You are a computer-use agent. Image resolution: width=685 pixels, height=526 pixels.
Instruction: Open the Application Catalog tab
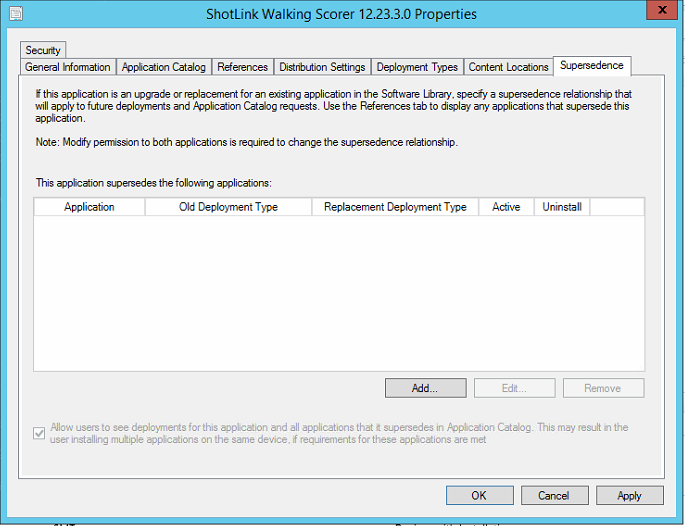tap(164, 67)
